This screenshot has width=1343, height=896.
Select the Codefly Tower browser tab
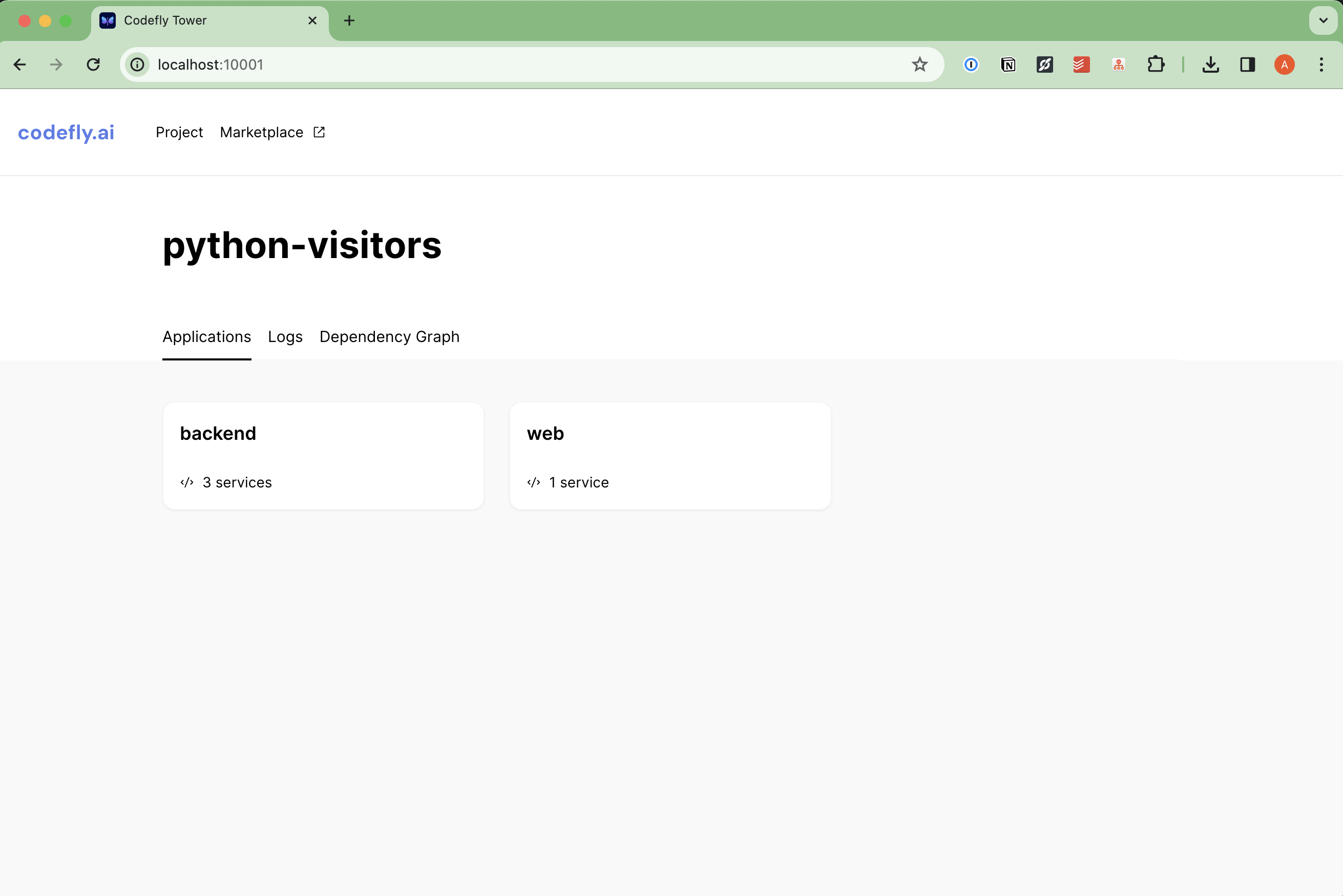(x=209, y=21)
